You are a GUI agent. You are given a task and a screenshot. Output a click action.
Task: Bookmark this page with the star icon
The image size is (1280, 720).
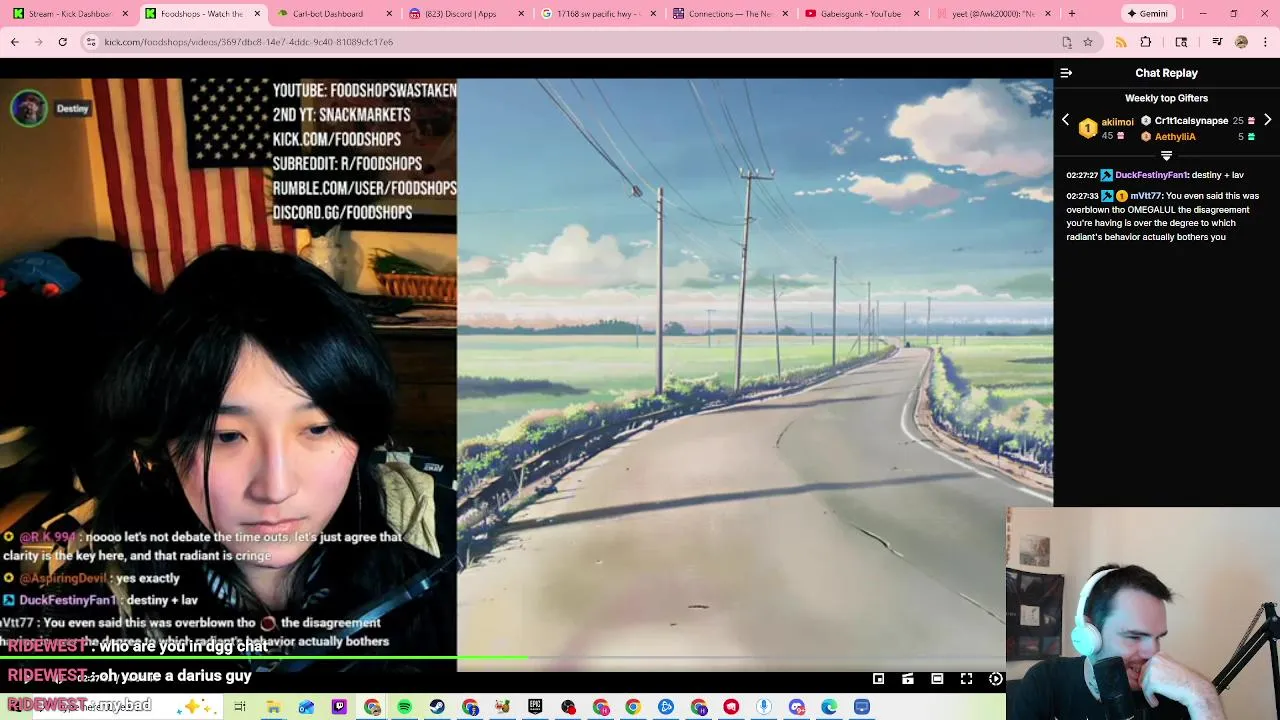(1088, 42)
